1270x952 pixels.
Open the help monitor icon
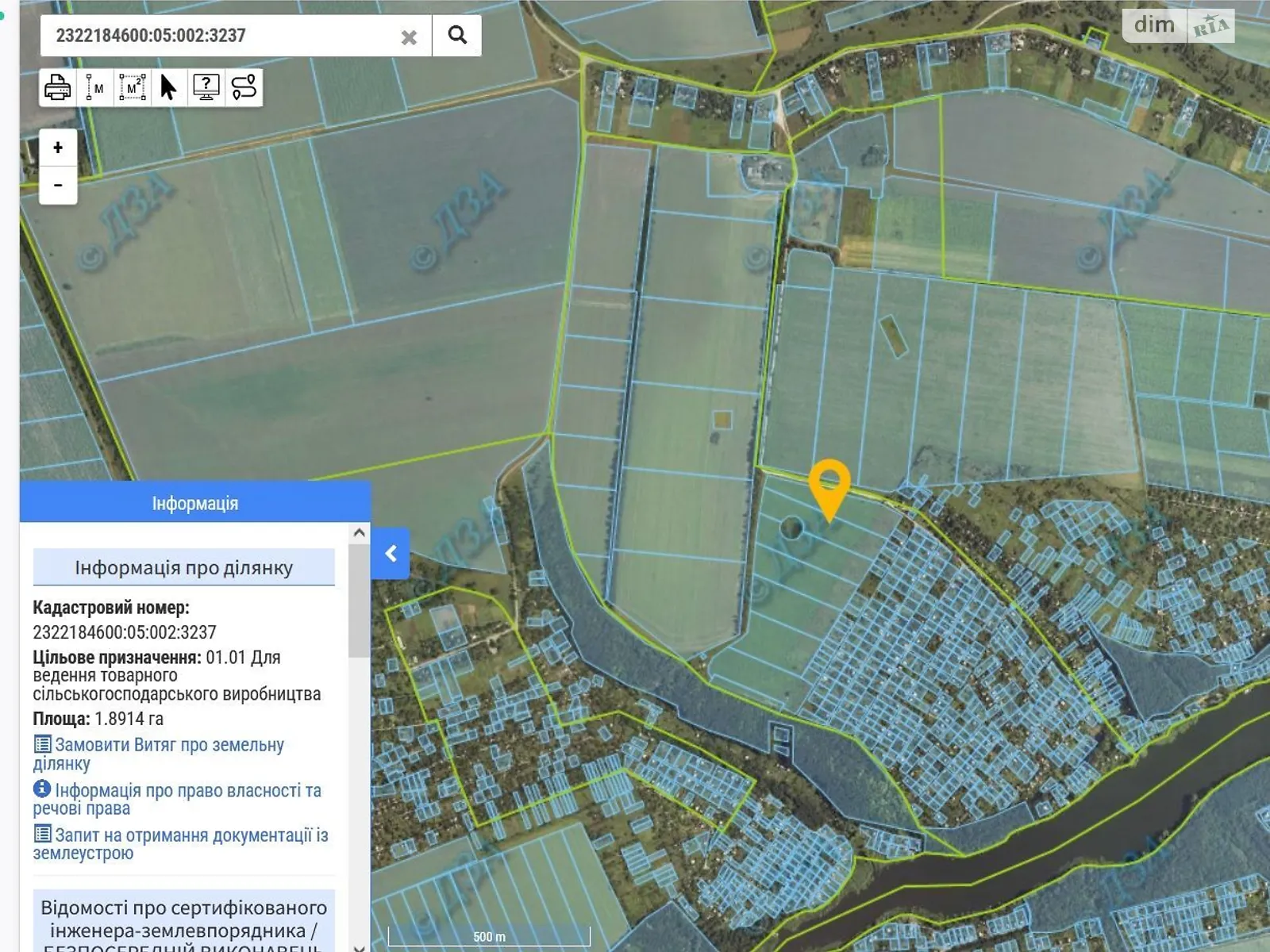[x=206, y=87]
